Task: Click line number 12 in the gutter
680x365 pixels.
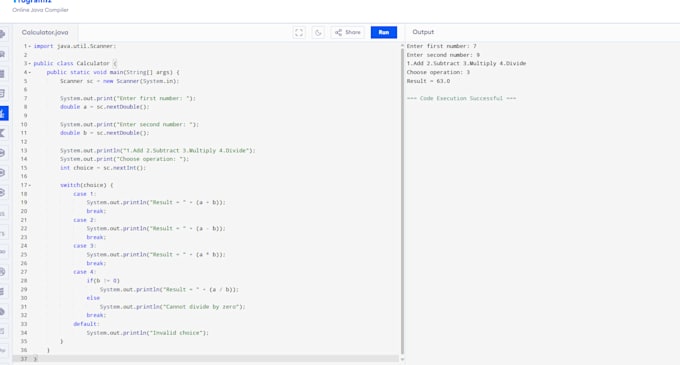Action: tap(24, 142)
